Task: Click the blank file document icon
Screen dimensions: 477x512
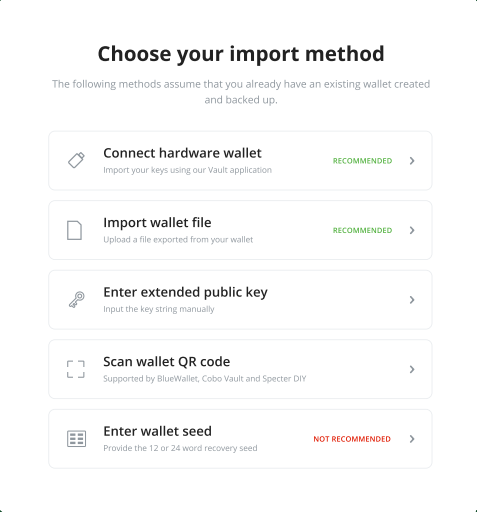Action: point(74,230)
